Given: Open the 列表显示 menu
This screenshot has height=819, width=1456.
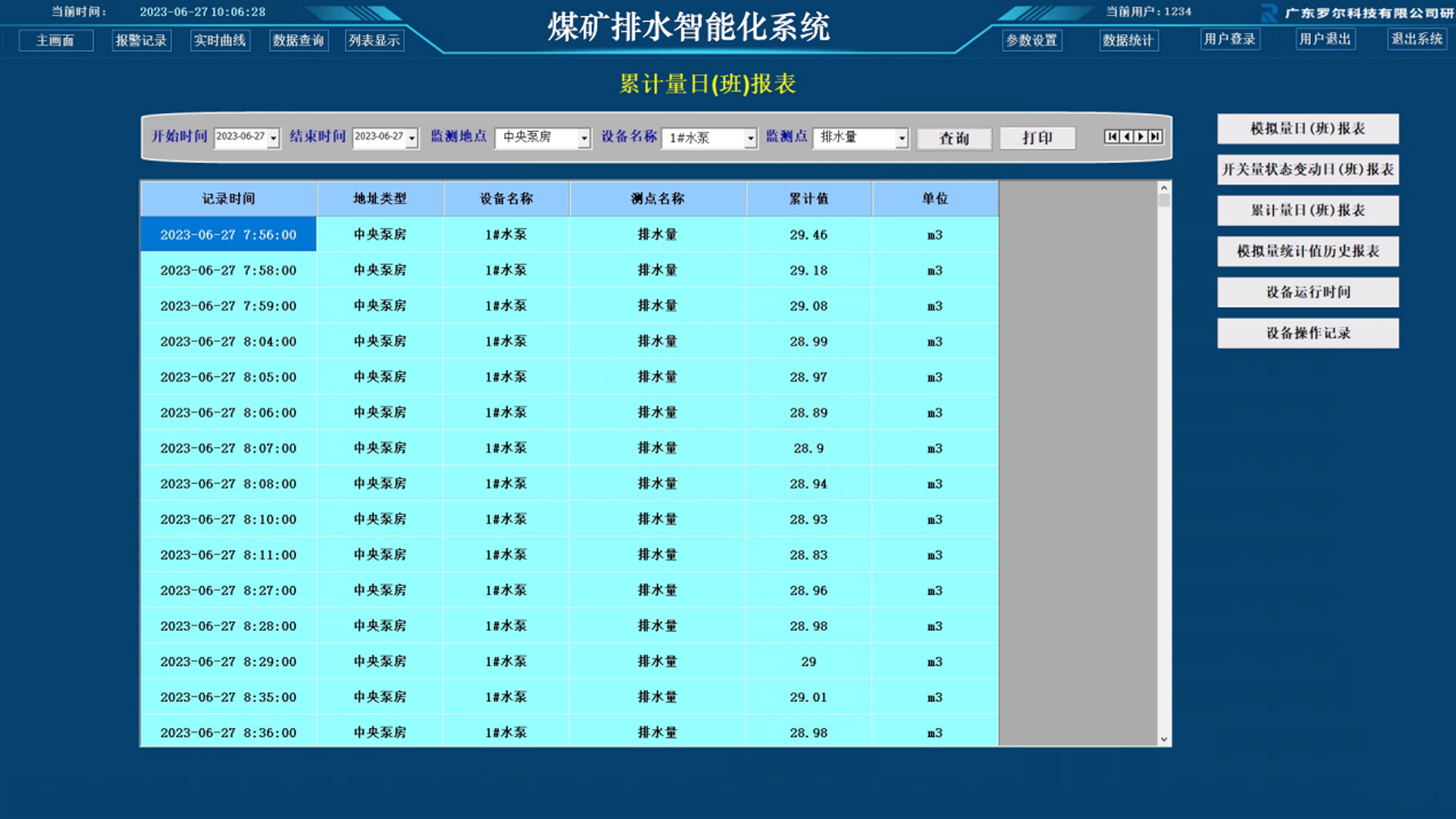Looking at the screenshot, I should pyautogui.click(x=375, y=40).
